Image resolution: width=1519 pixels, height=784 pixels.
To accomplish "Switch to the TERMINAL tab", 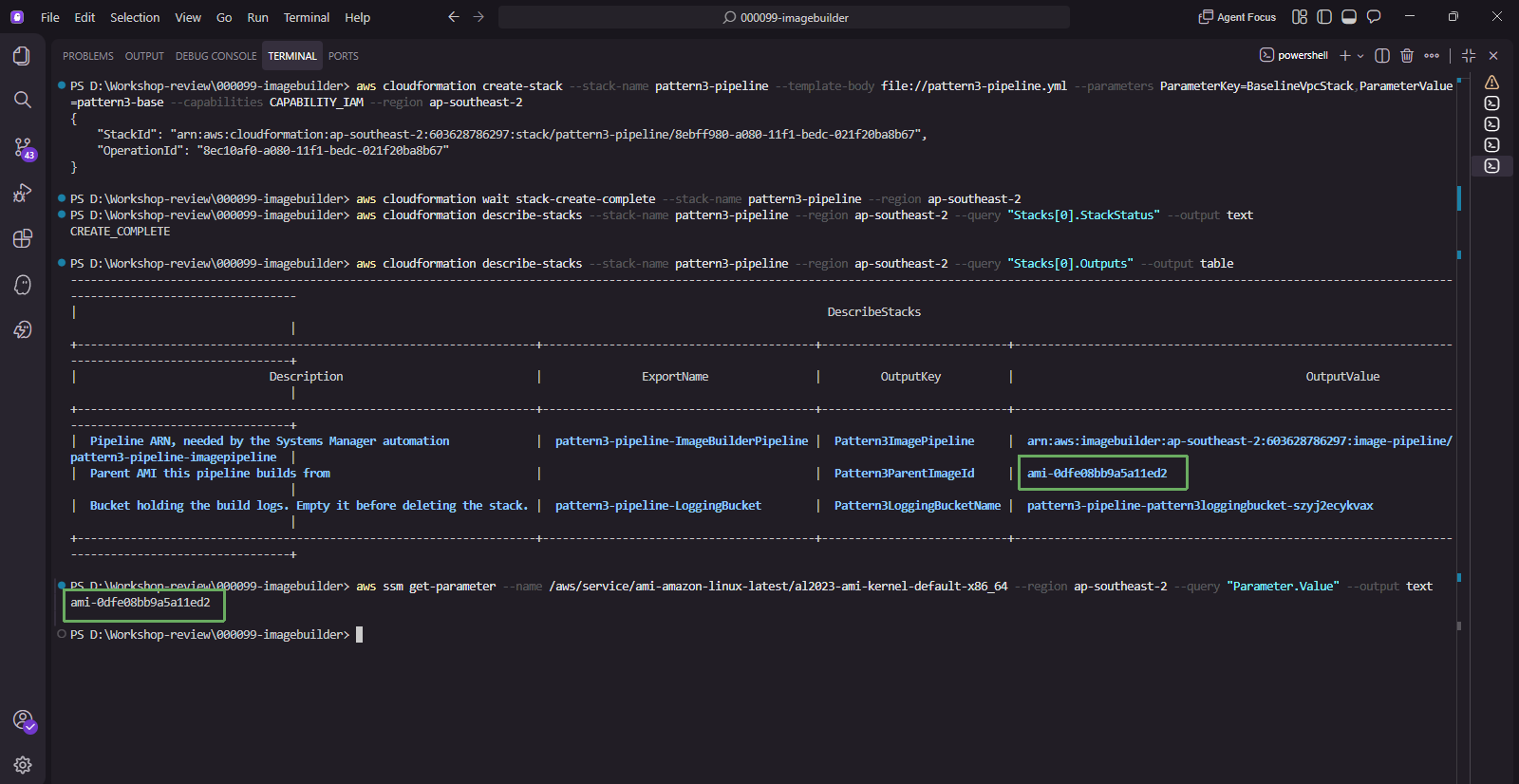I will pos(292,56).
